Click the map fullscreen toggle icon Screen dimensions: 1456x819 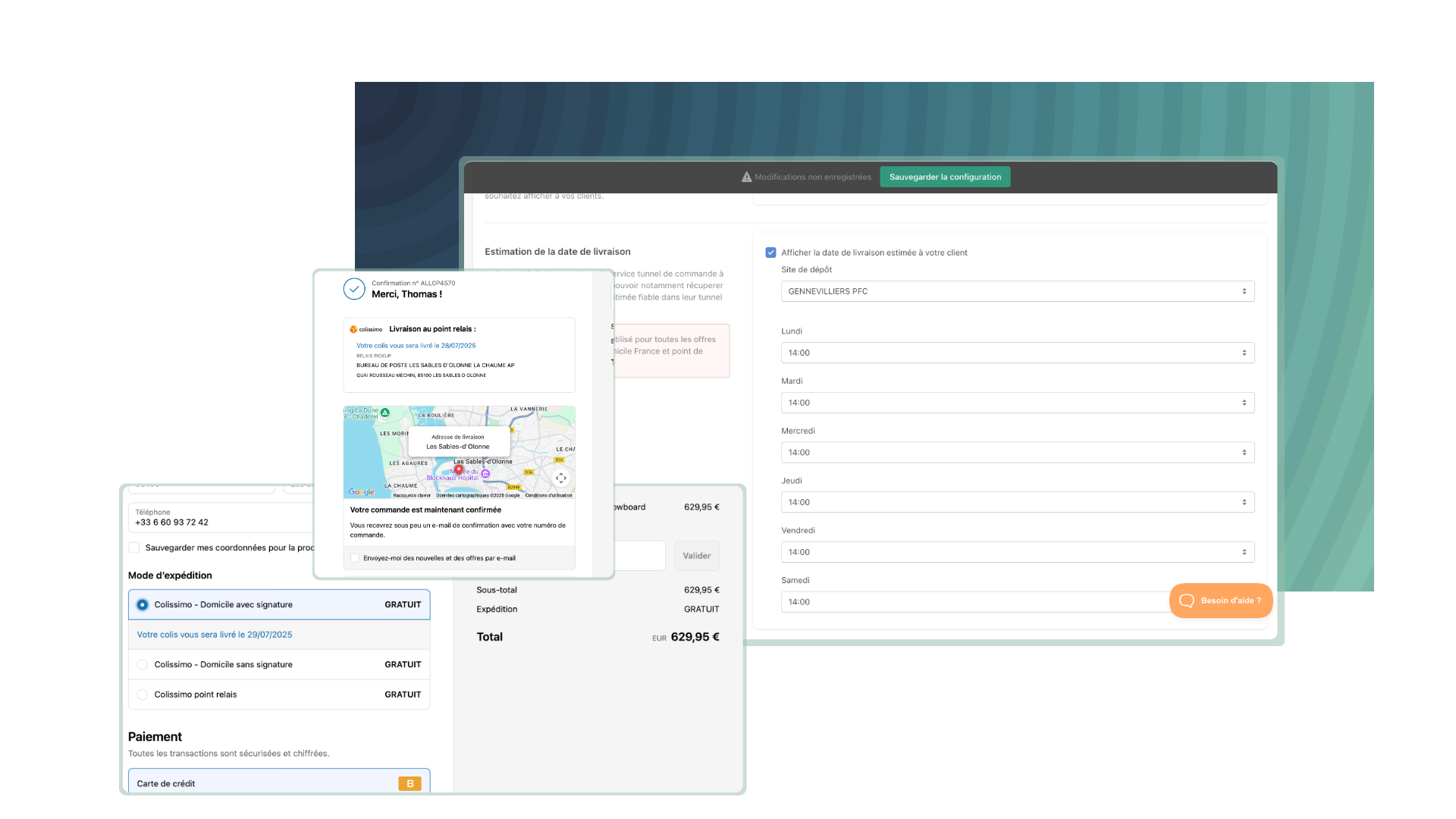pyautogui.click(x=561, y=478)
